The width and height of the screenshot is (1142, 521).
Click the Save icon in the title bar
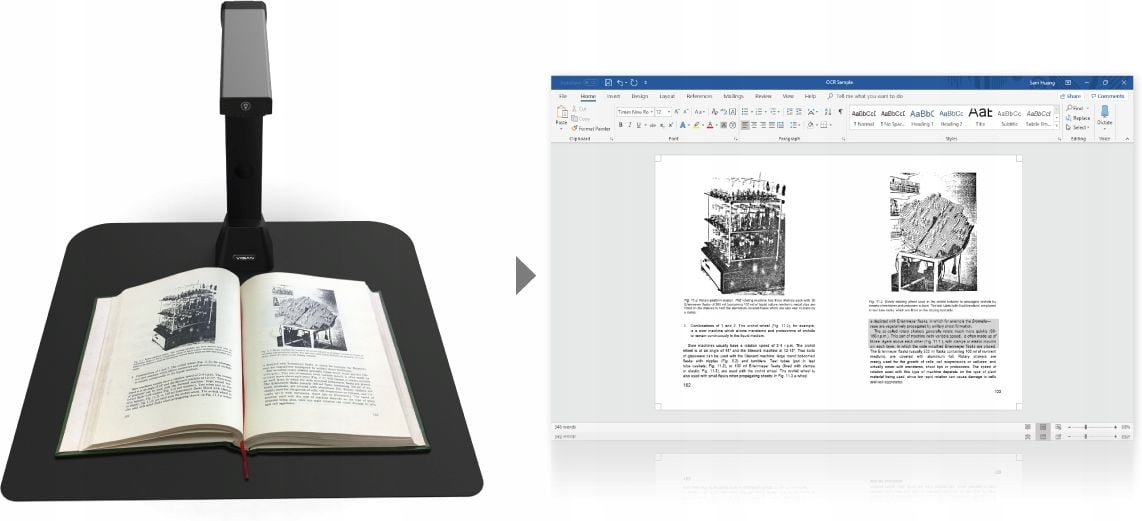[x=609, y=82]
